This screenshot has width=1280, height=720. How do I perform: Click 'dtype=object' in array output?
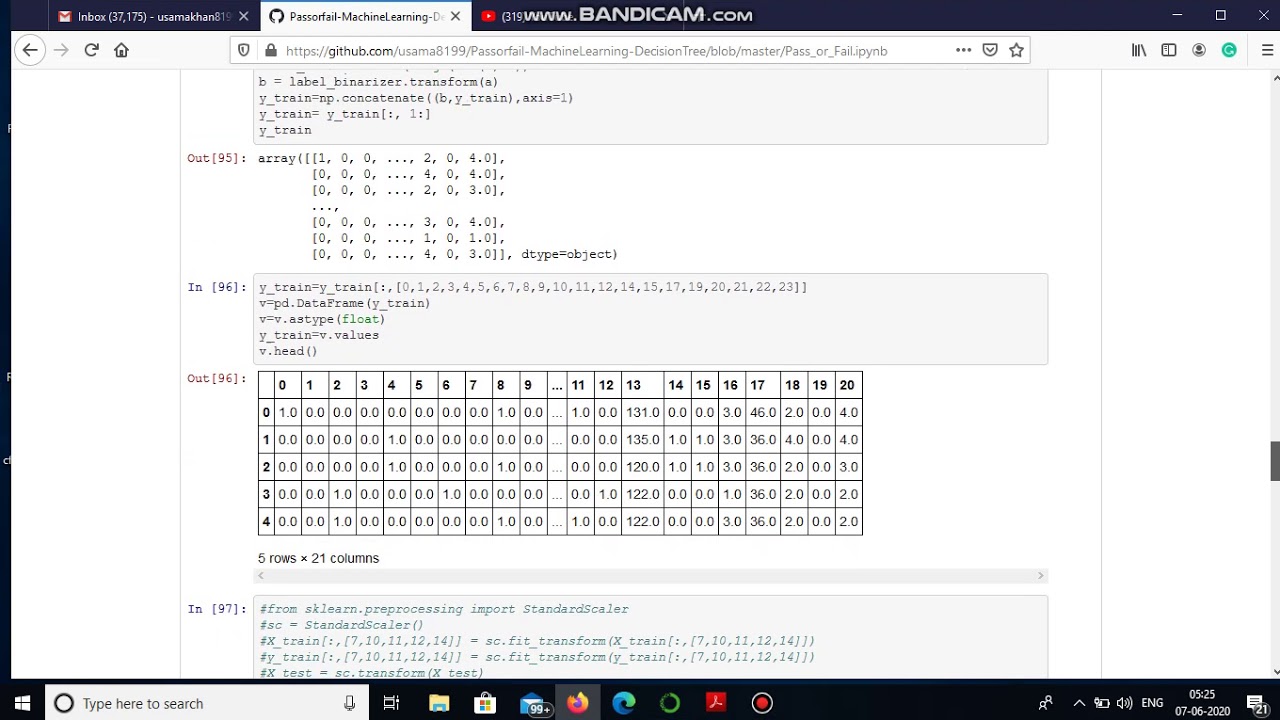566,254
